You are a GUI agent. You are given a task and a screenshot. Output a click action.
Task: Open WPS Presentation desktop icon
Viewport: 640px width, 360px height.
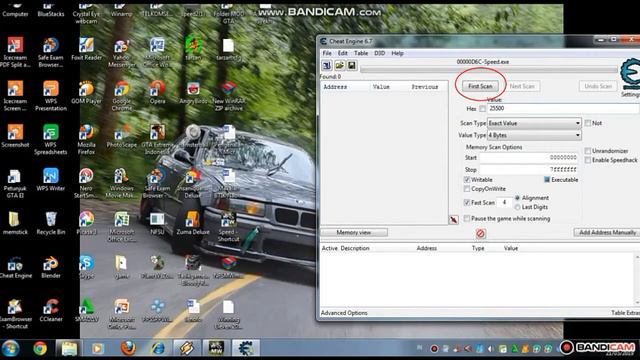pos(51,96)
